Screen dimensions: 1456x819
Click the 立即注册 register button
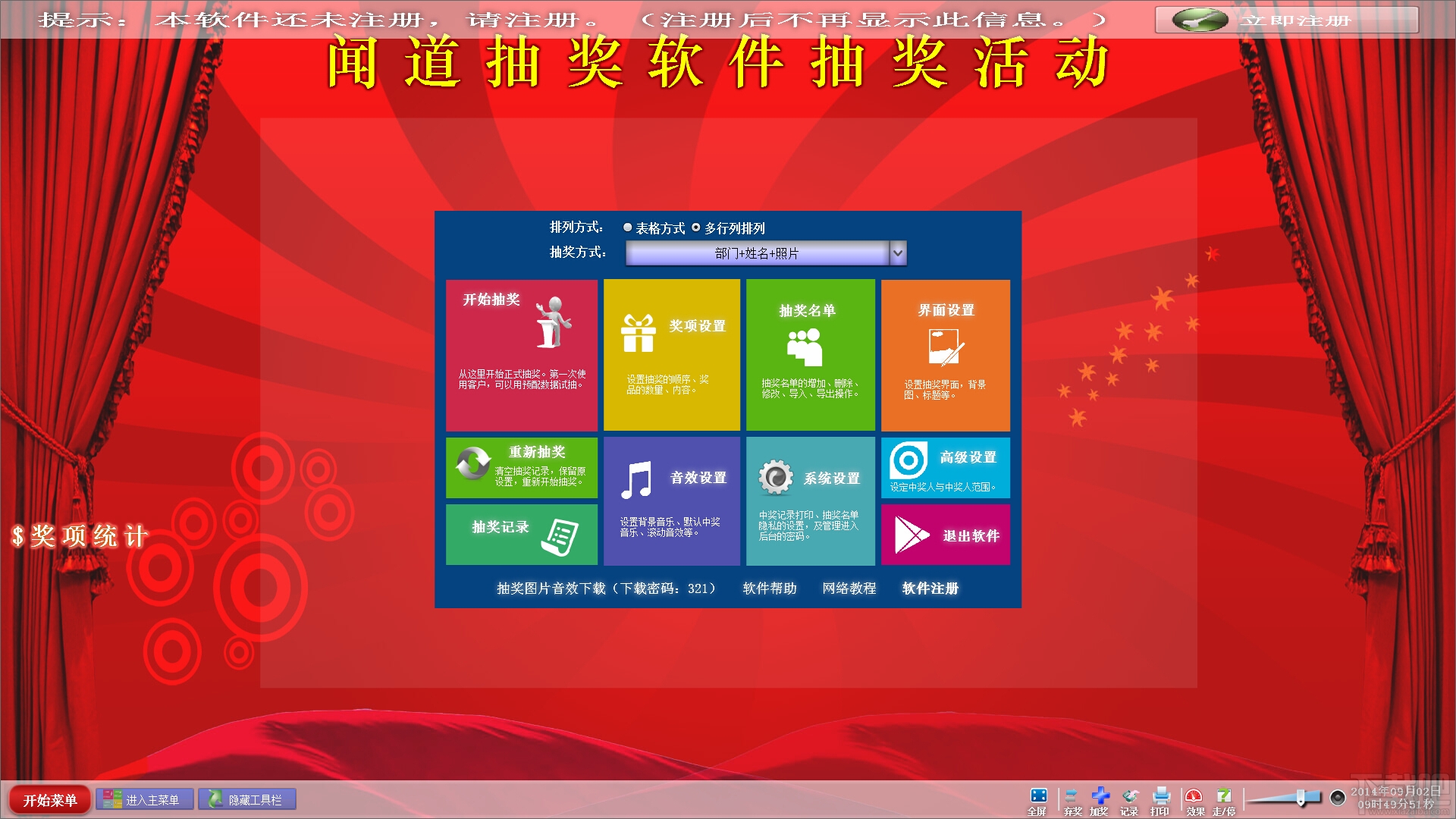[x=1286, y=20]
